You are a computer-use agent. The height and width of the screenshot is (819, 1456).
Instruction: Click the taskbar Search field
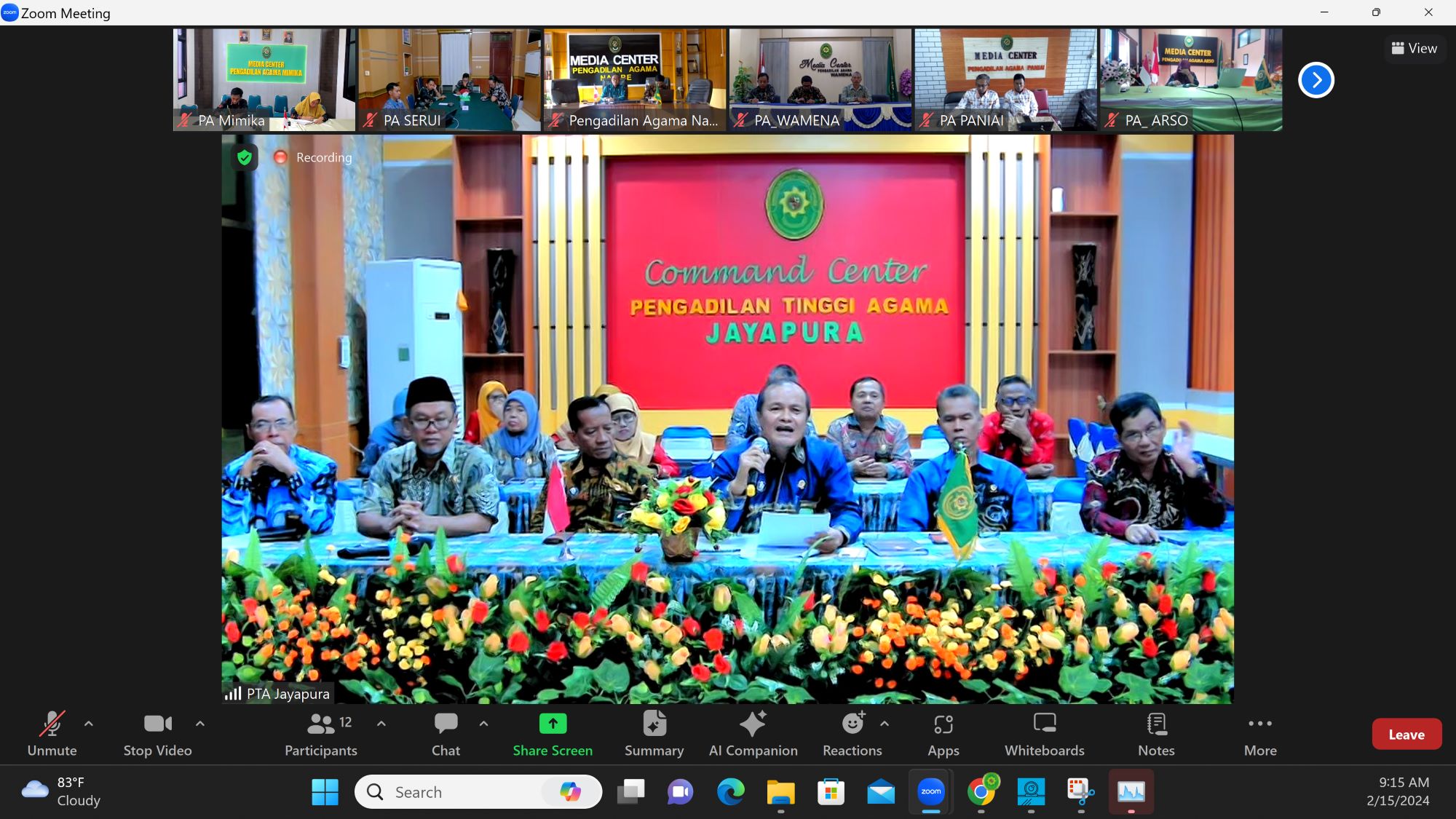click(x=478, y=792)
